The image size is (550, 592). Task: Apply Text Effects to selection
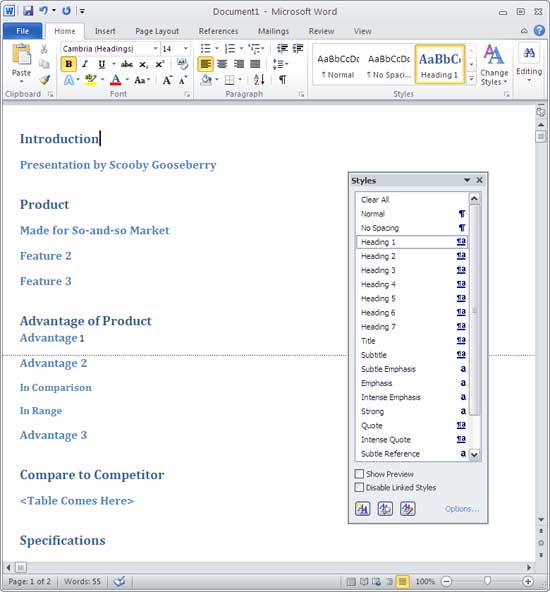[69, 80]
